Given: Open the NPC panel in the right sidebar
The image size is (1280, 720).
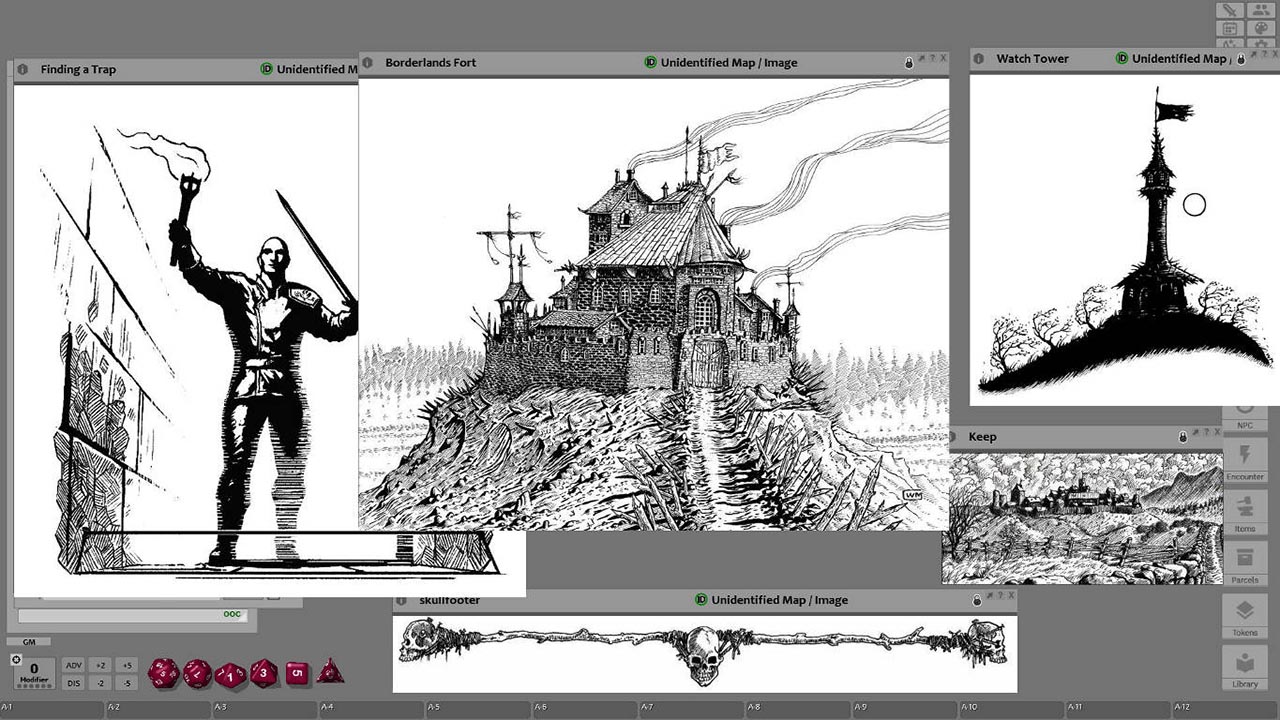Looking at the screenshot, I should point(1246,420).
